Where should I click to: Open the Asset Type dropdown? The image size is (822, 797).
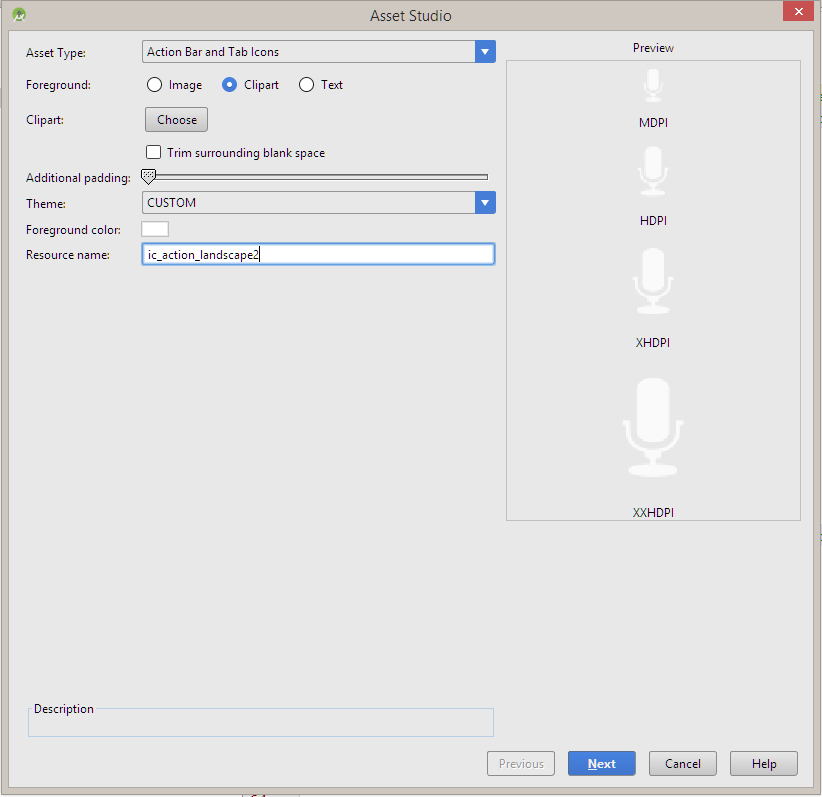[x=310, y=52]
